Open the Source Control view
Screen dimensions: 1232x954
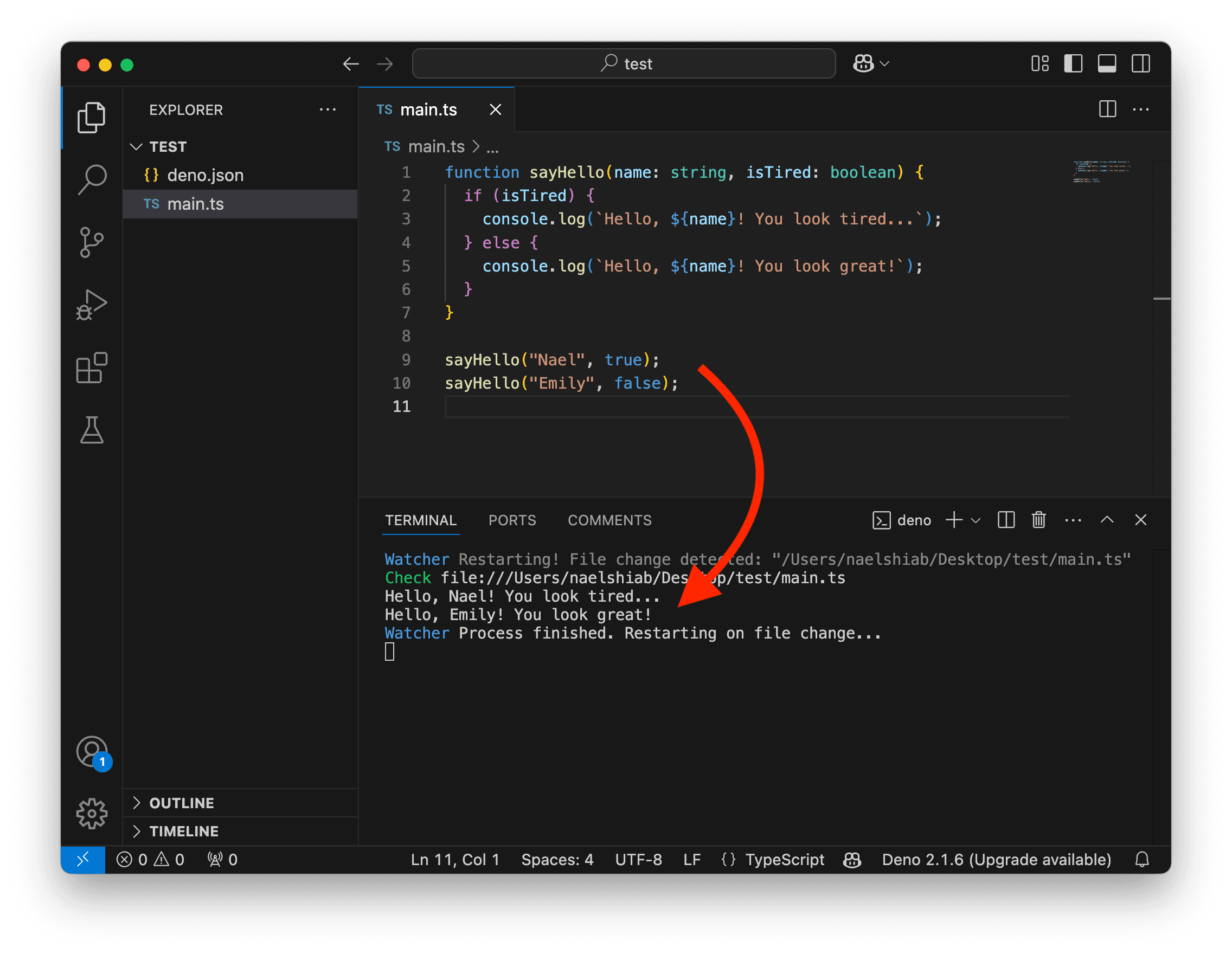92,242
